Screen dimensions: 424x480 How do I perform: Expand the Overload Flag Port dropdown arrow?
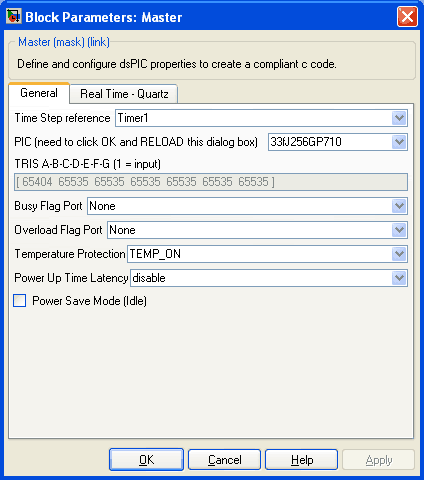[x=399, y=230]
